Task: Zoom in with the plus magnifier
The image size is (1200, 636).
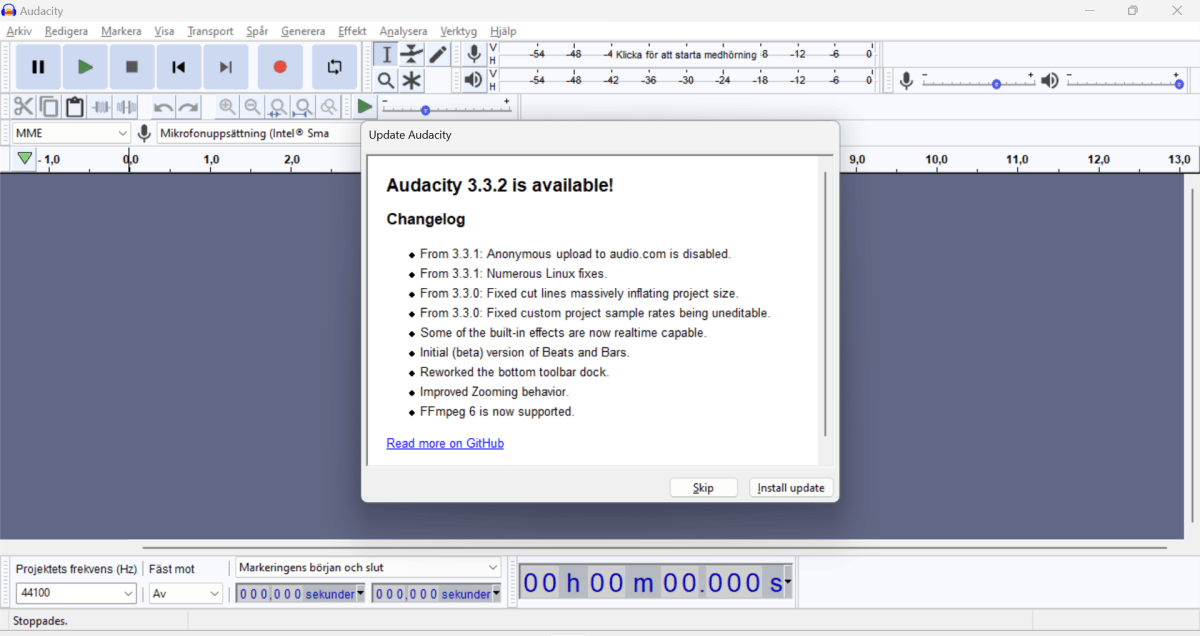Action: pyautogui.click(x=228, y=107)
